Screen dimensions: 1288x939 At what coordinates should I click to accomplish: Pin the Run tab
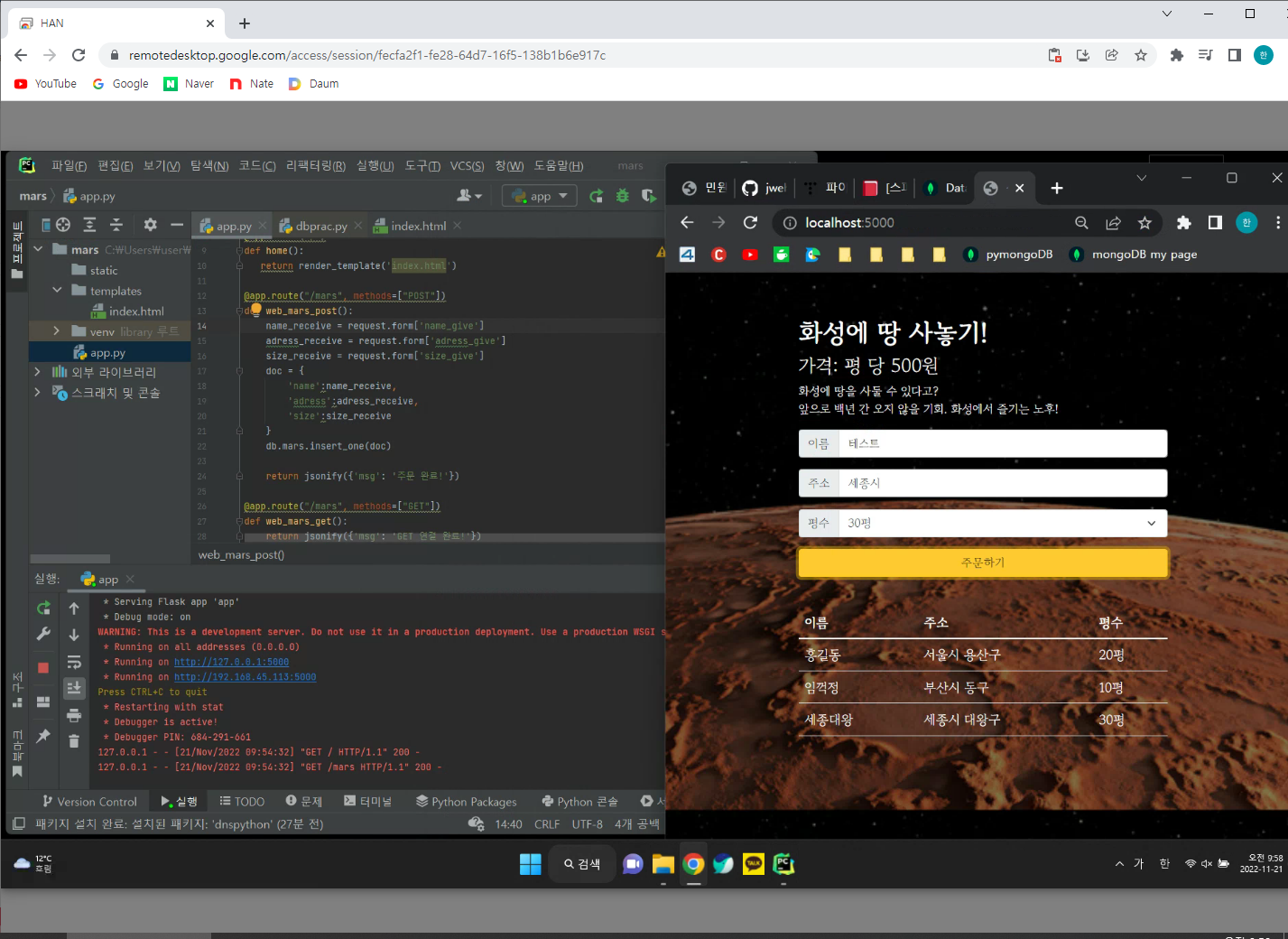(x=43, y=736)
